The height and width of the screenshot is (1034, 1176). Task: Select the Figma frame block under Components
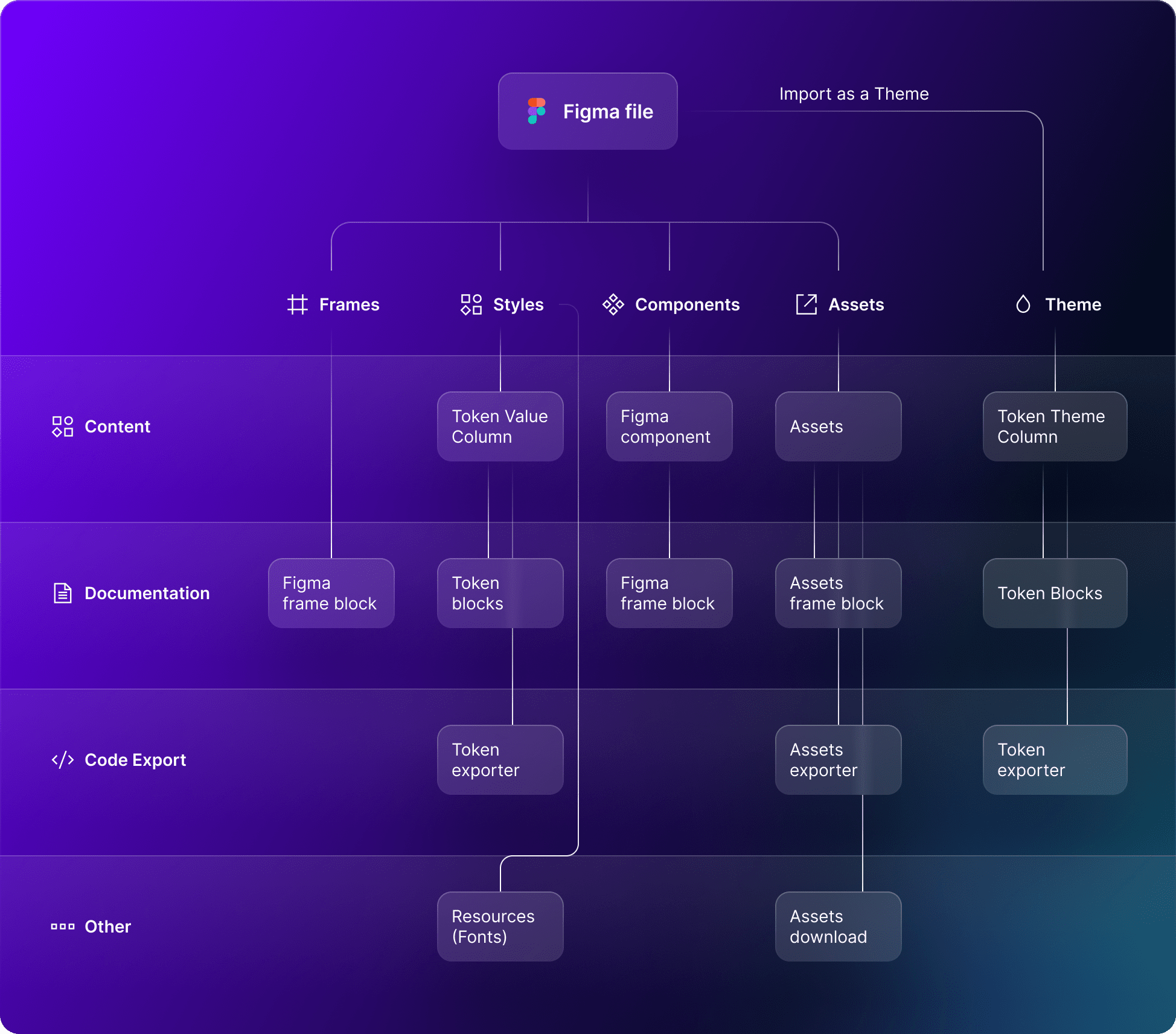point(669,593)
